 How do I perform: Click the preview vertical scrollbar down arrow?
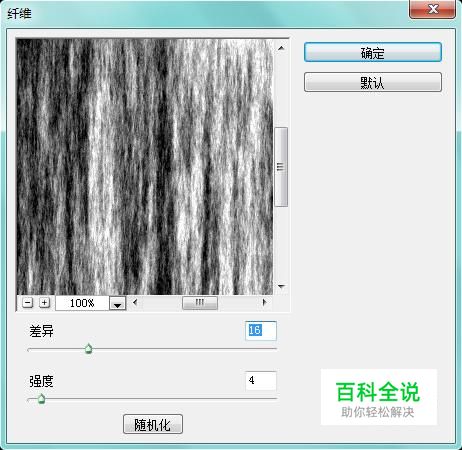(x=281, y=286)
